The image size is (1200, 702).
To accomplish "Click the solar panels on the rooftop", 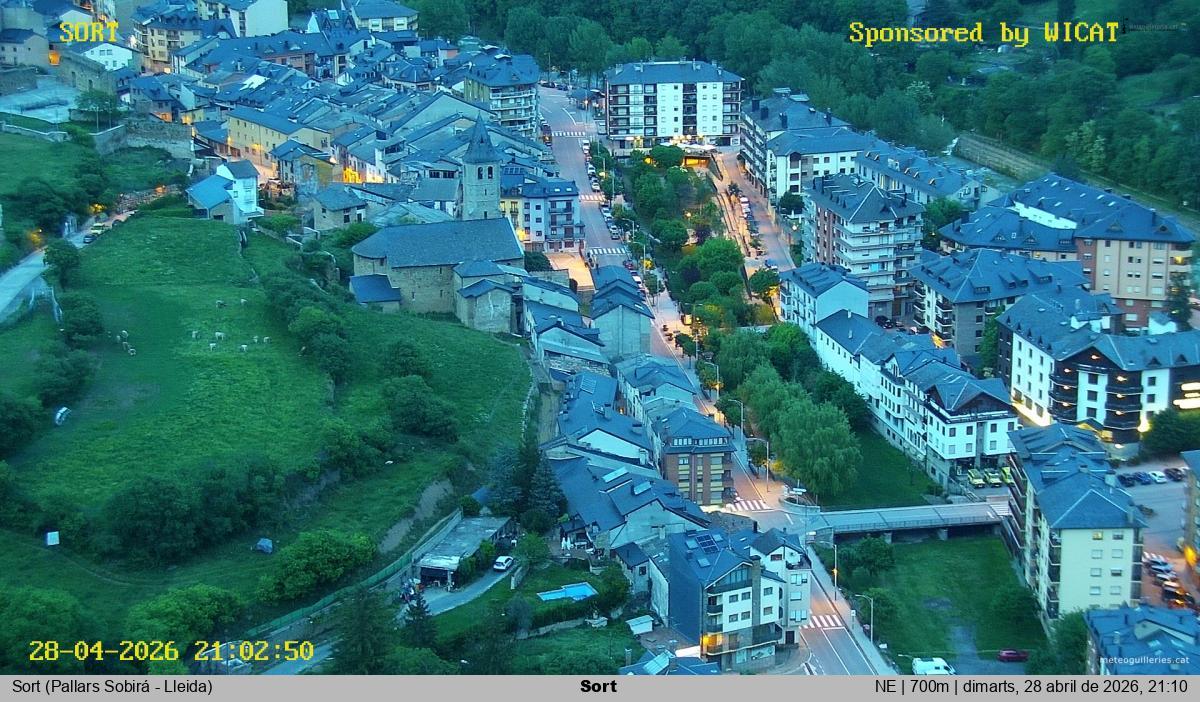I will click(707, 543).
